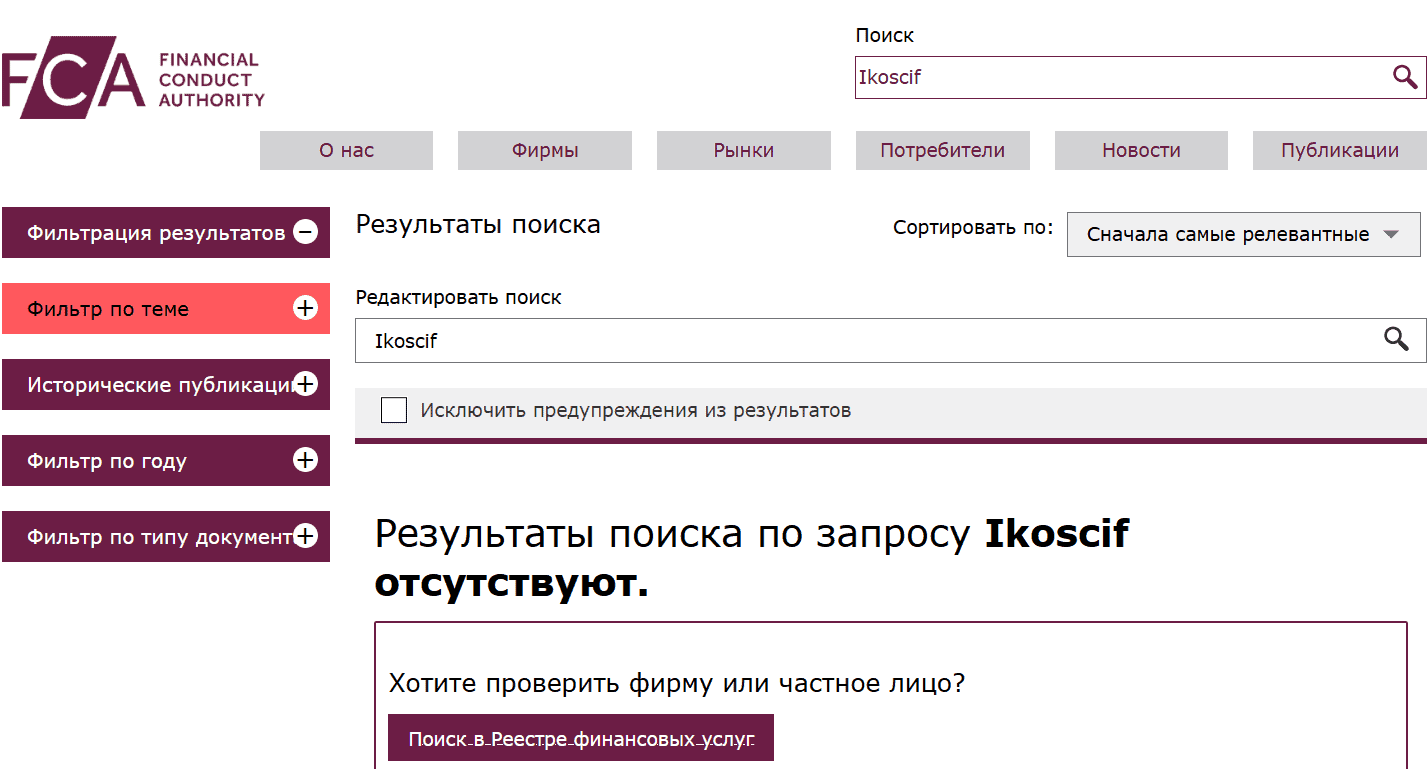Viewport: 1428px width, 769px height.
Task: Expand the Фильтр по типу документа section
Action: pyautogui.click(x=305, y=536)
